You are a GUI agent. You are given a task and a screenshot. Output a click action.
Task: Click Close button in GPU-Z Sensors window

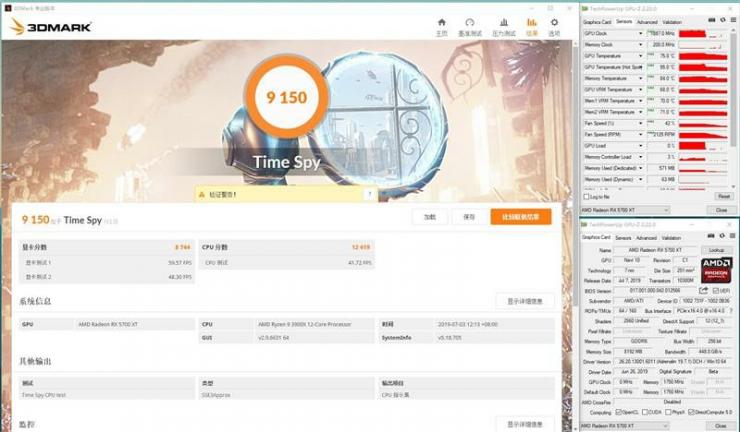coord(721,210)
